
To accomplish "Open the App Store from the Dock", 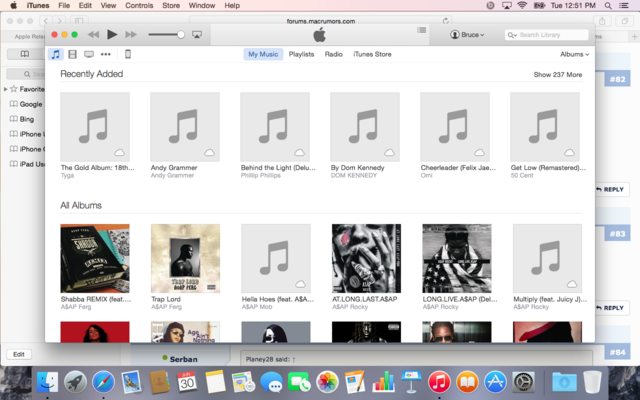I will [x=495, y=382].
